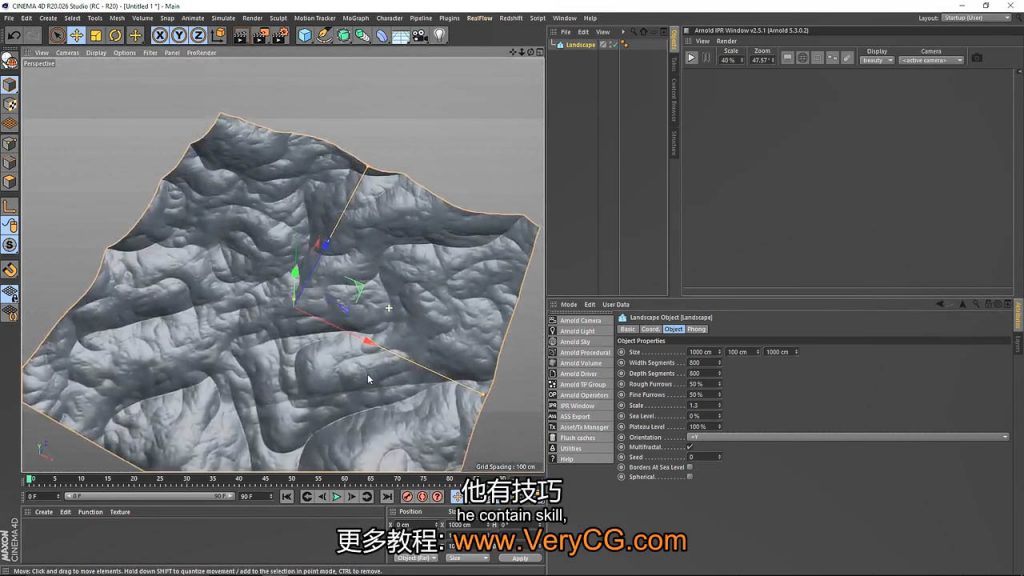Open the IPR Window button
This screenshot has height=576, width=1024.
pyautogui.click(x=581, y=406)
